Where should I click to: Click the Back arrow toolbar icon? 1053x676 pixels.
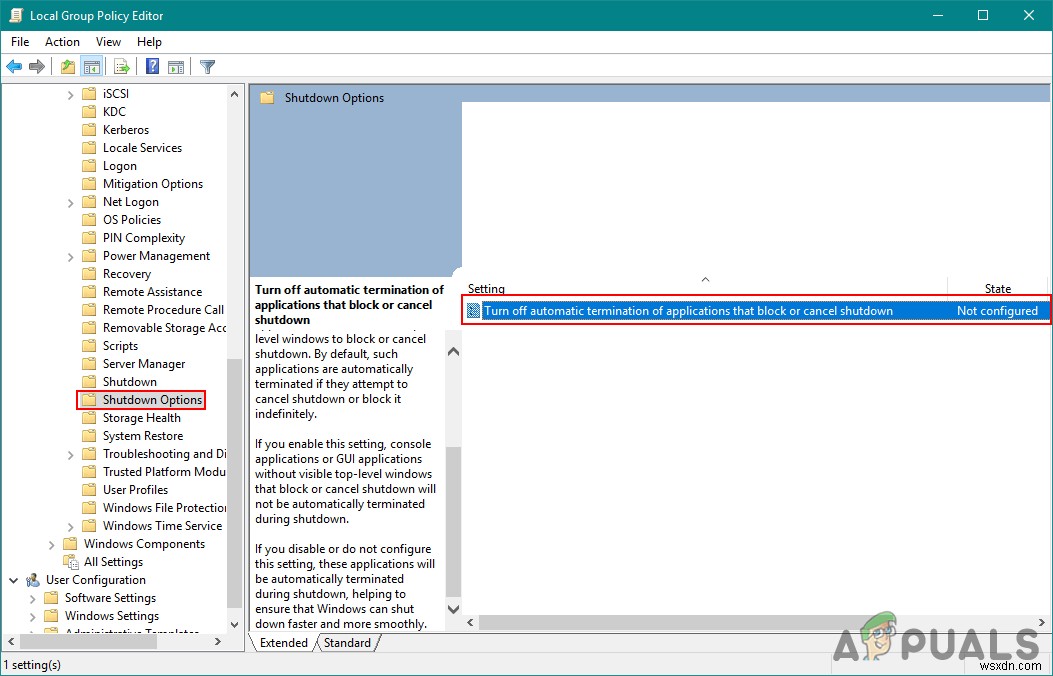pyautogui.click(x=14, y=66)
